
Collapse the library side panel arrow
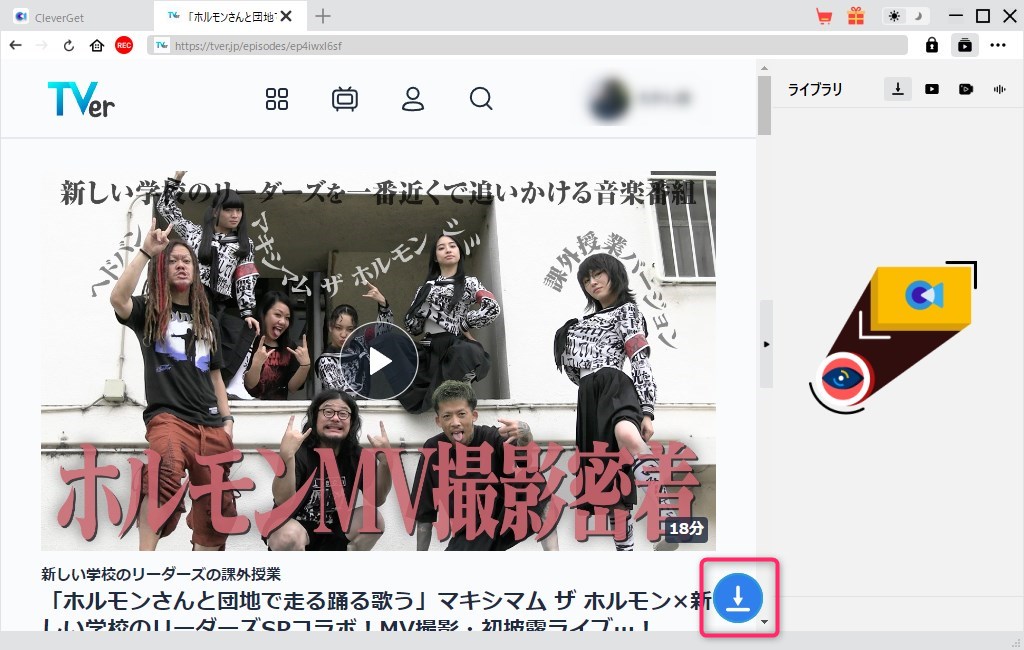point(766,344)
